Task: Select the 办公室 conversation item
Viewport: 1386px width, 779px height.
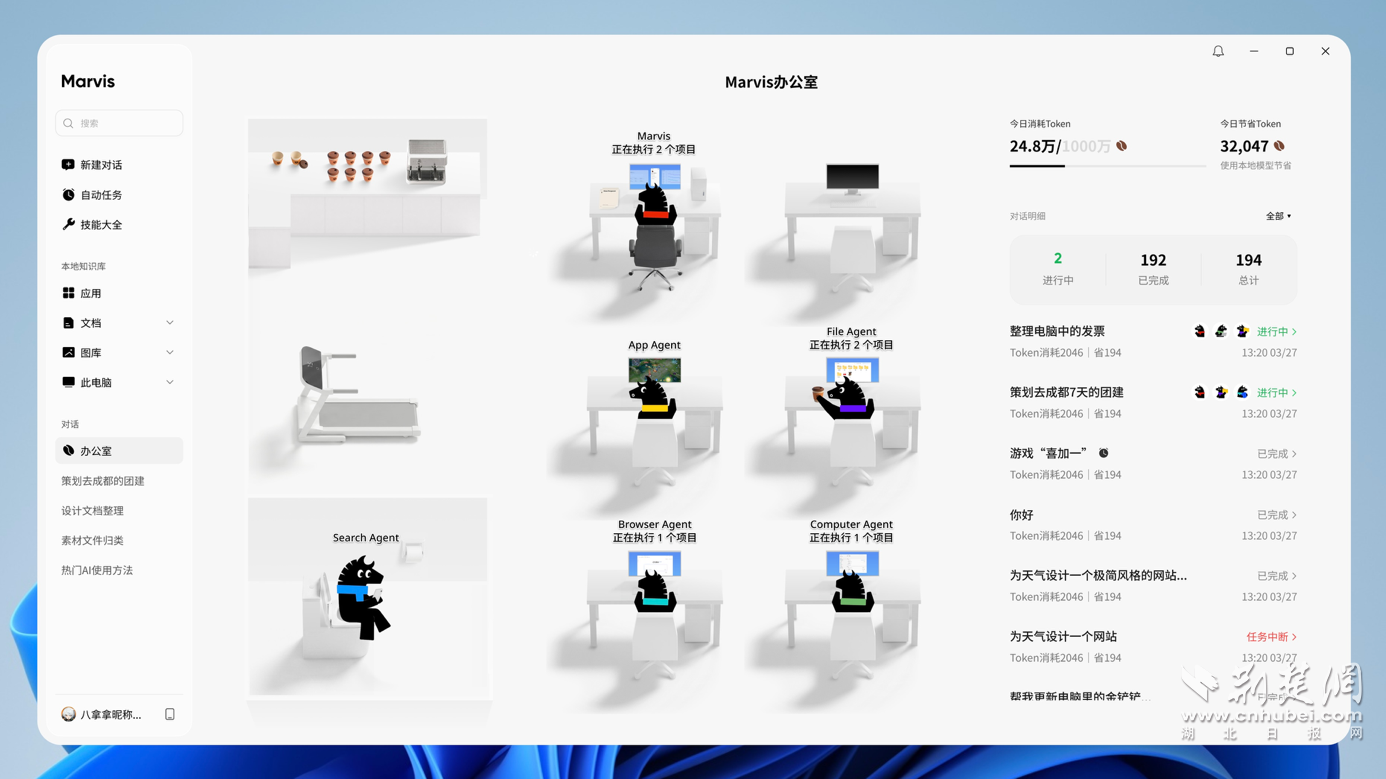Action: point(119,451)
